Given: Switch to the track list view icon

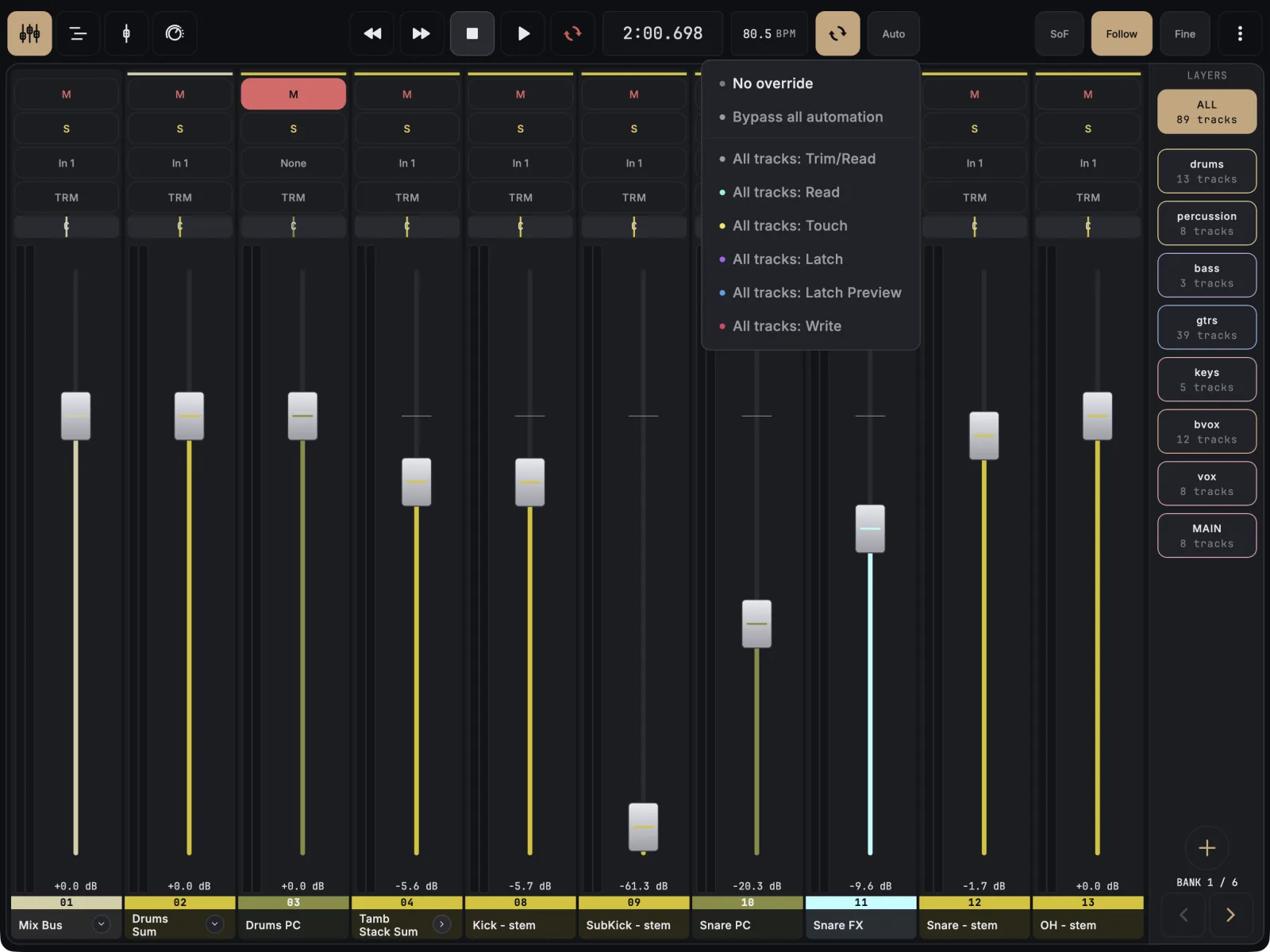Looking at the screenshot, I should pos(78,33).
